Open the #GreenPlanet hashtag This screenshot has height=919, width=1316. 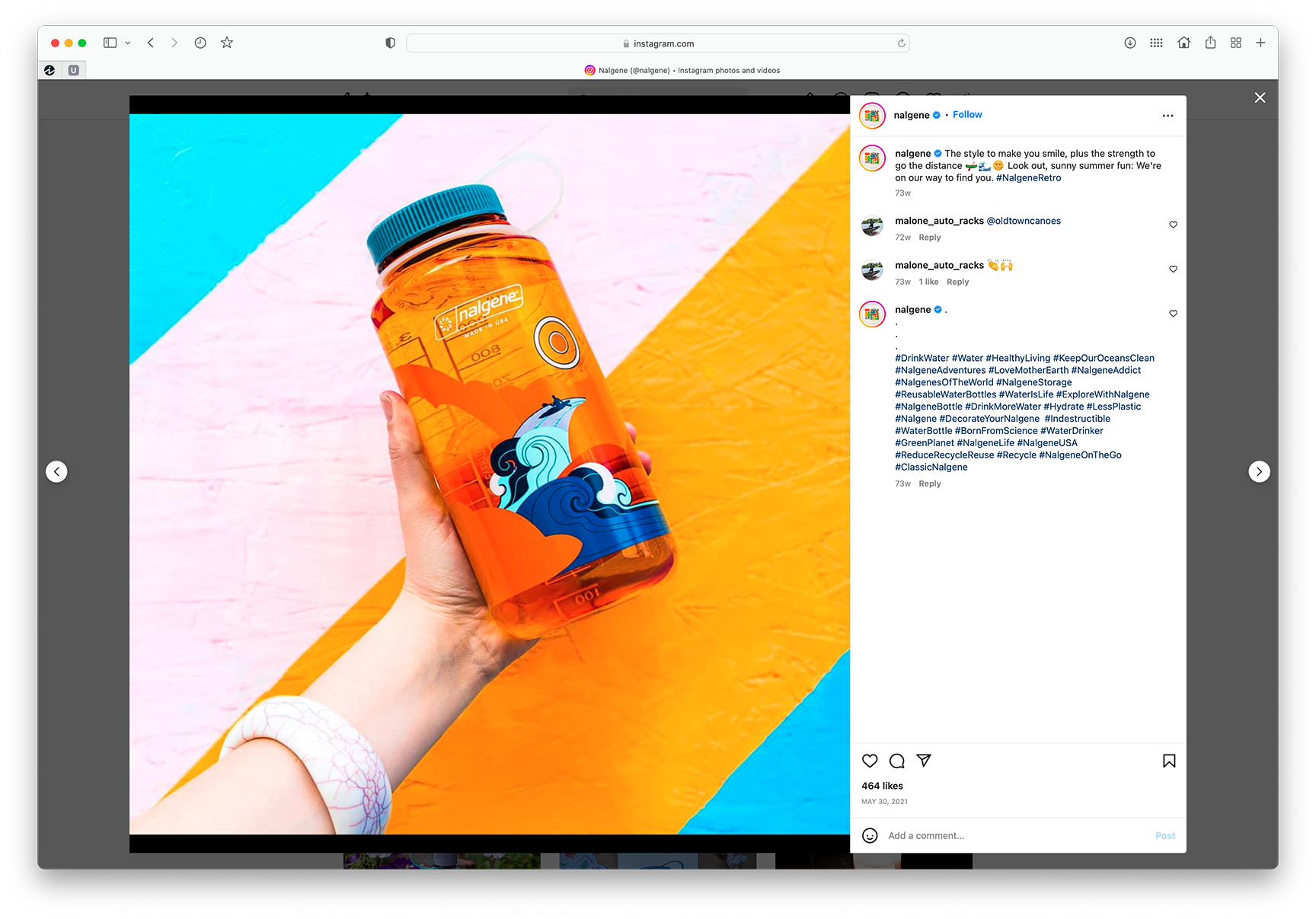click(x=925, y=443)
